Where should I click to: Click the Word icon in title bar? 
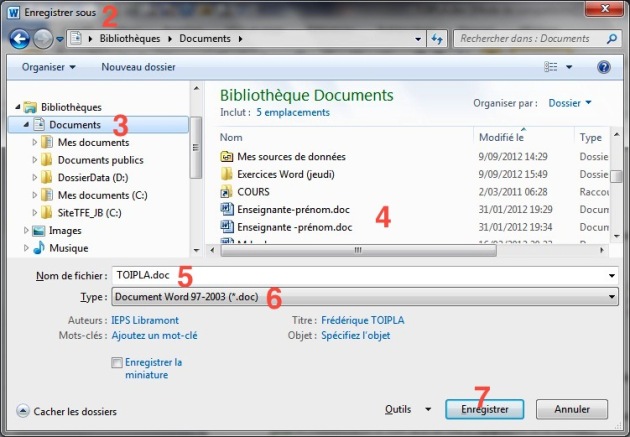click(x=13, y=13)
